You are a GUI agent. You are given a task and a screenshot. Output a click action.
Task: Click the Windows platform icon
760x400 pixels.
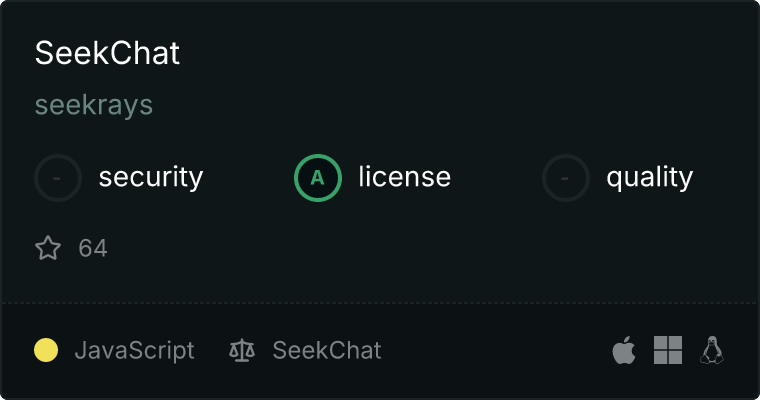coord(668,350)
